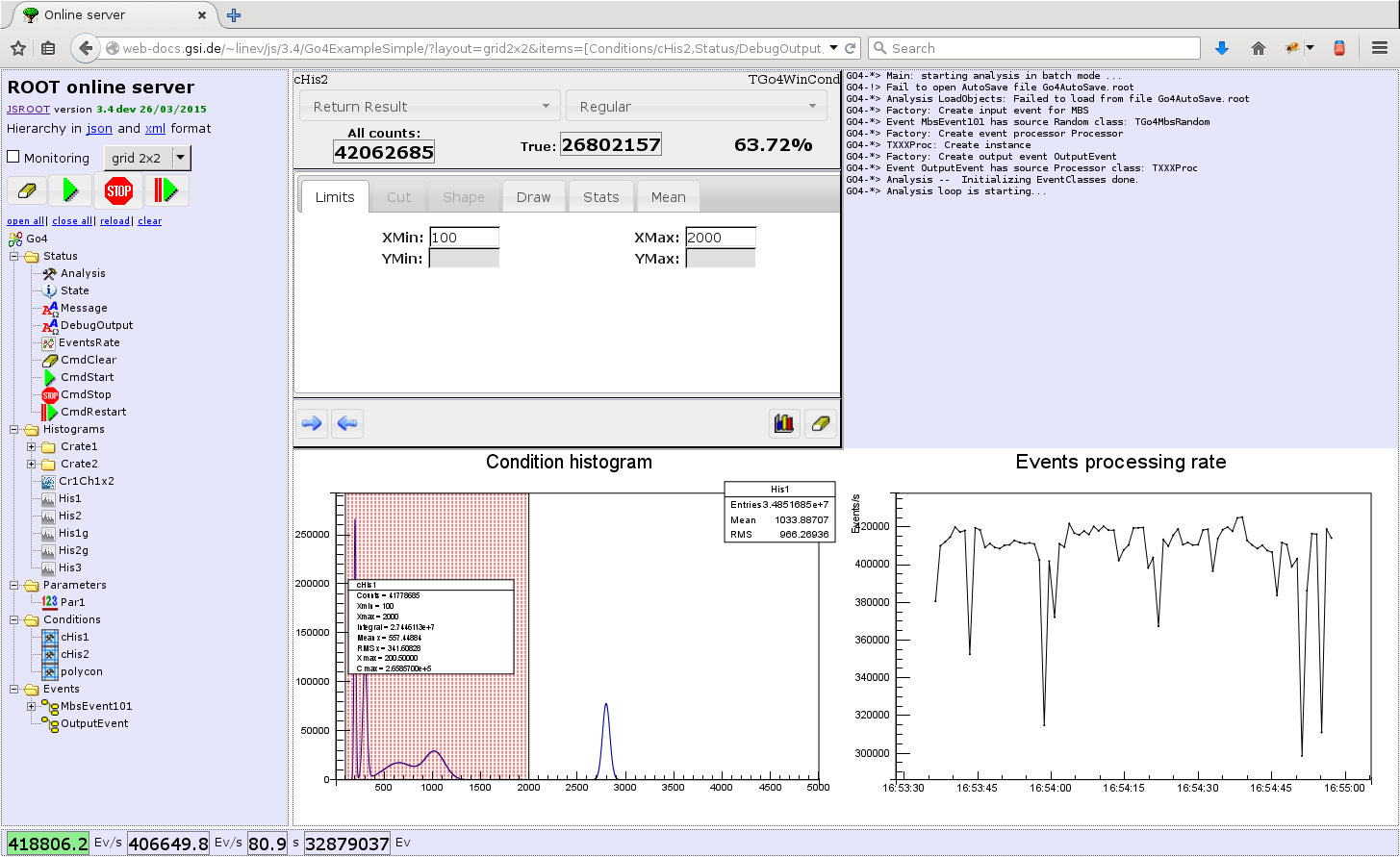
Task: Switch to the Stats tab
Action: [600, 197]
